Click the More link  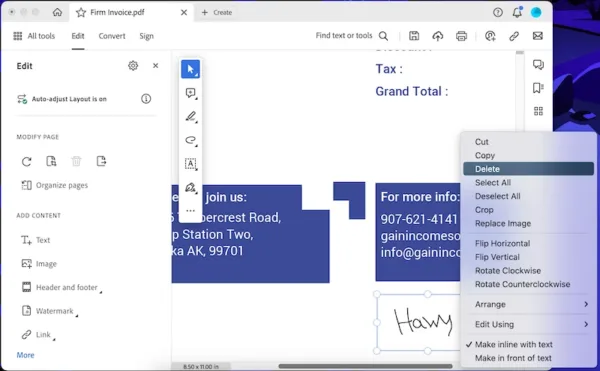coord(25,355)
